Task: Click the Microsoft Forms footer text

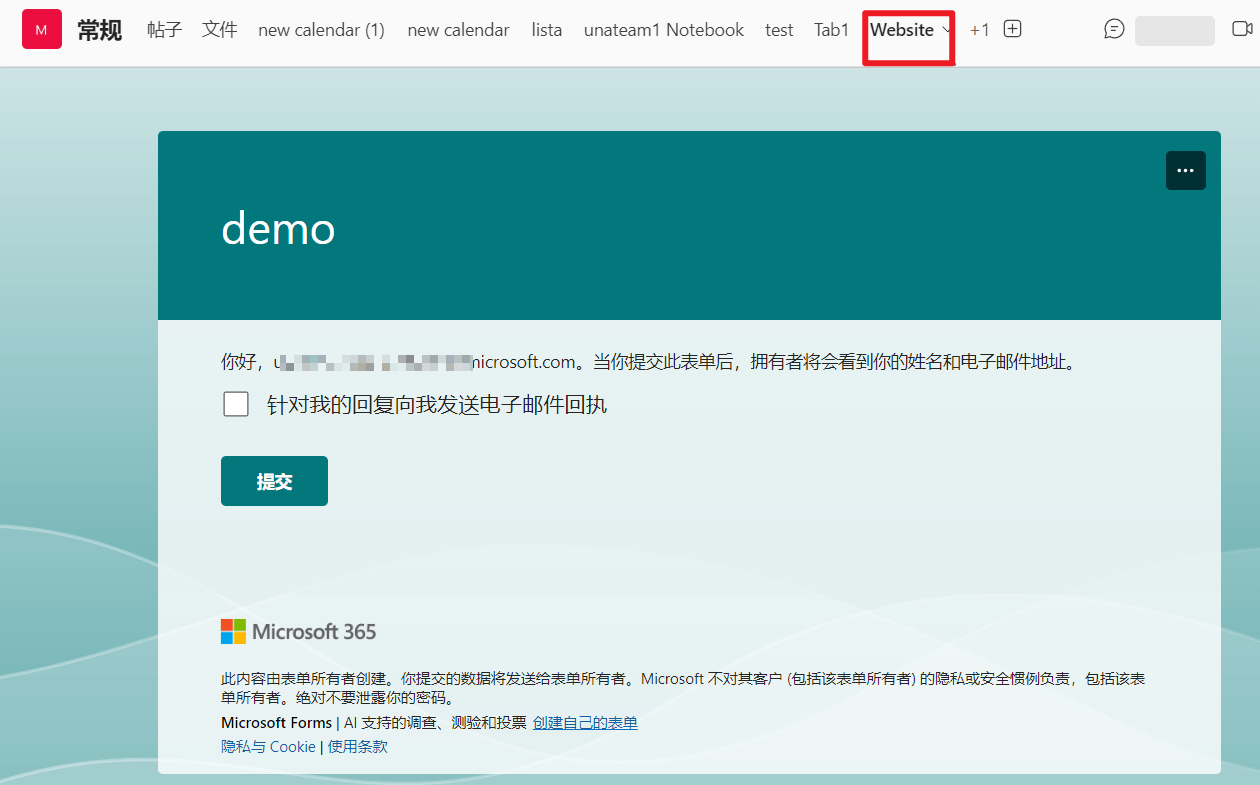Action: coord(276,723)
